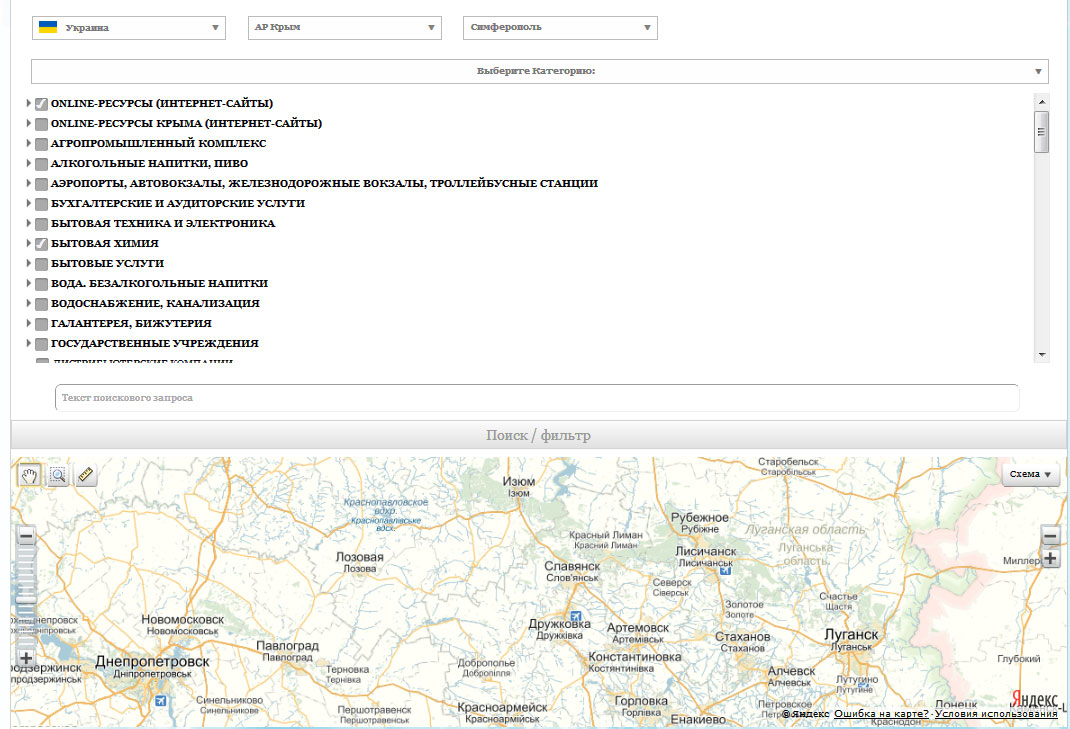Open the Украина country dropdown

pyautogui.click(x=129, y=28)
